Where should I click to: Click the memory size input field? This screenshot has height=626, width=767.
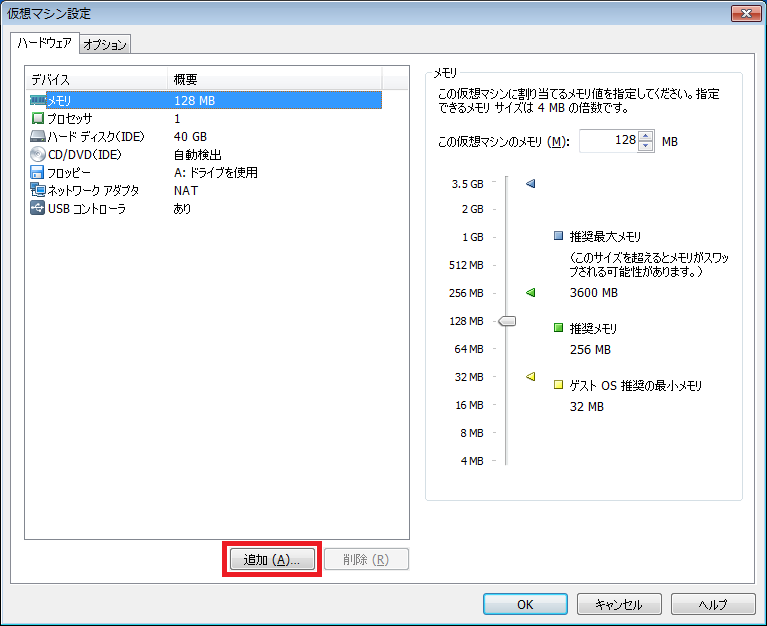click(608, 141)
